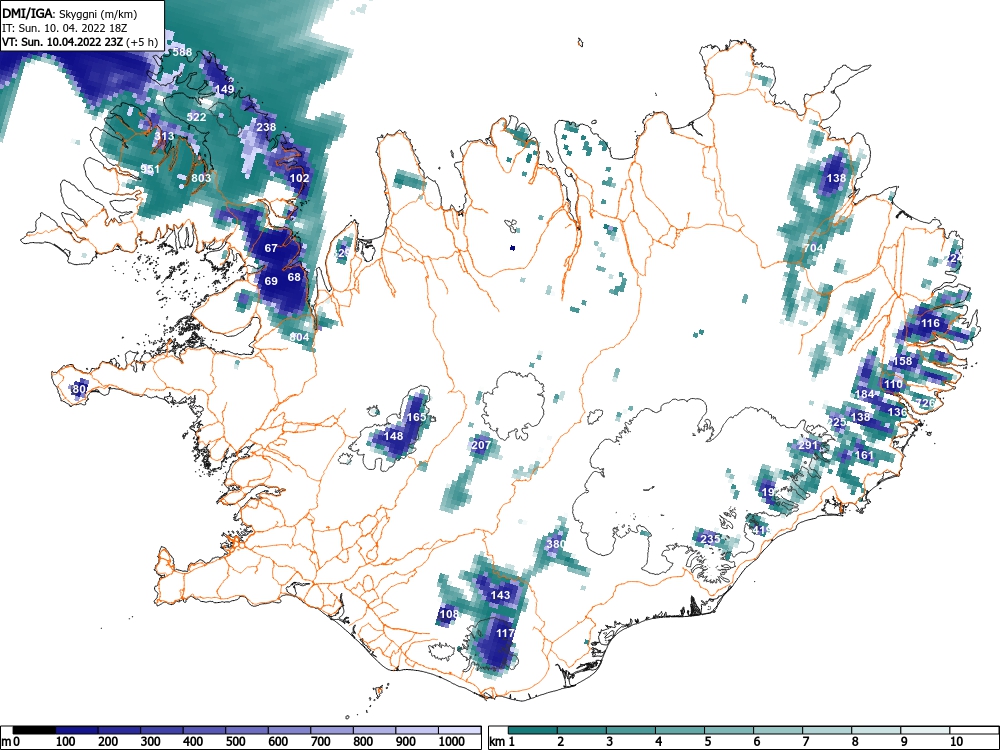
Task: Click the dark teal 1–2 km legend swatch
Action: [533, 730]
